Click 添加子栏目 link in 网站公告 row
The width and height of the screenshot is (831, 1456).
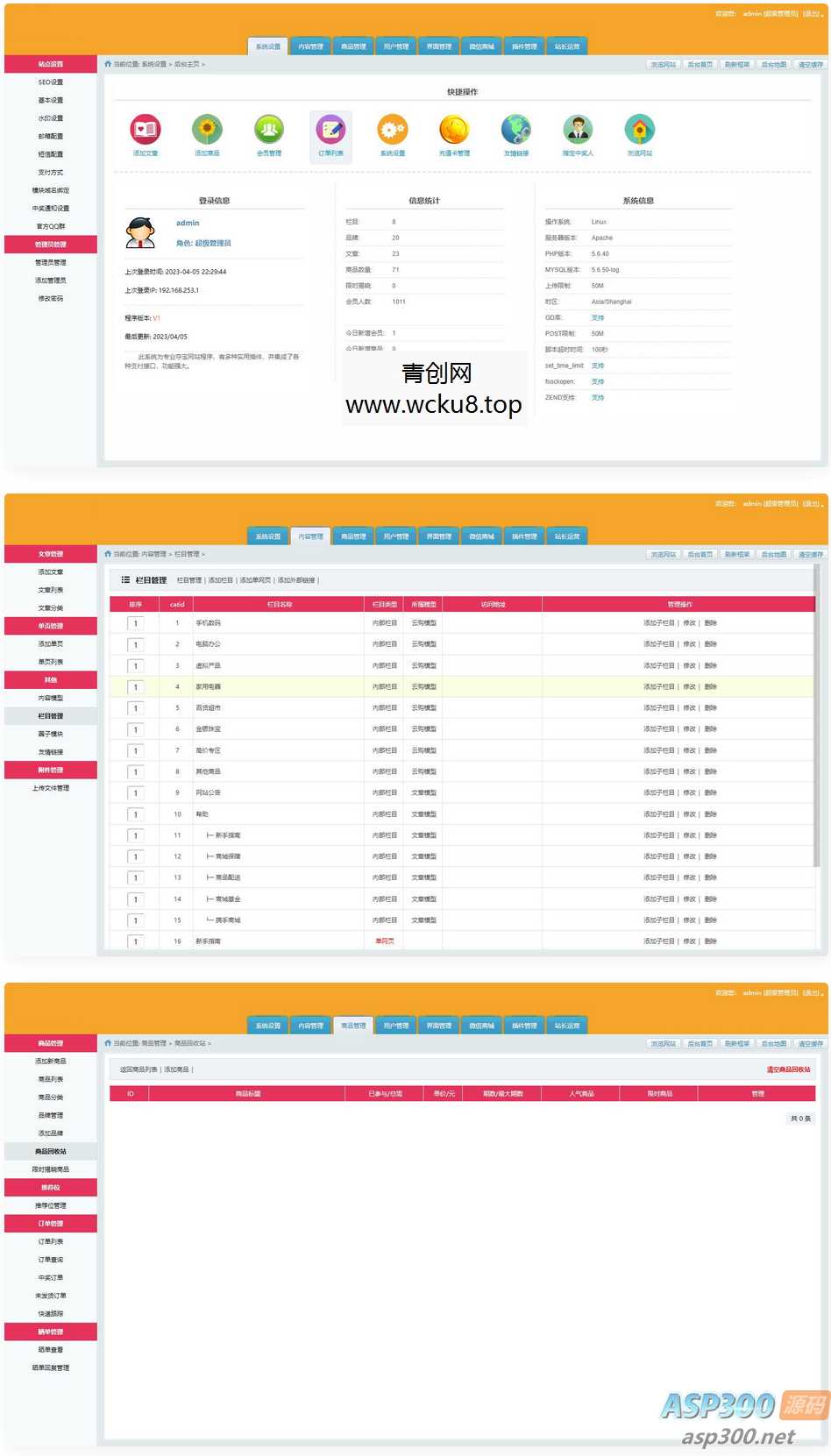pos(659,792)
